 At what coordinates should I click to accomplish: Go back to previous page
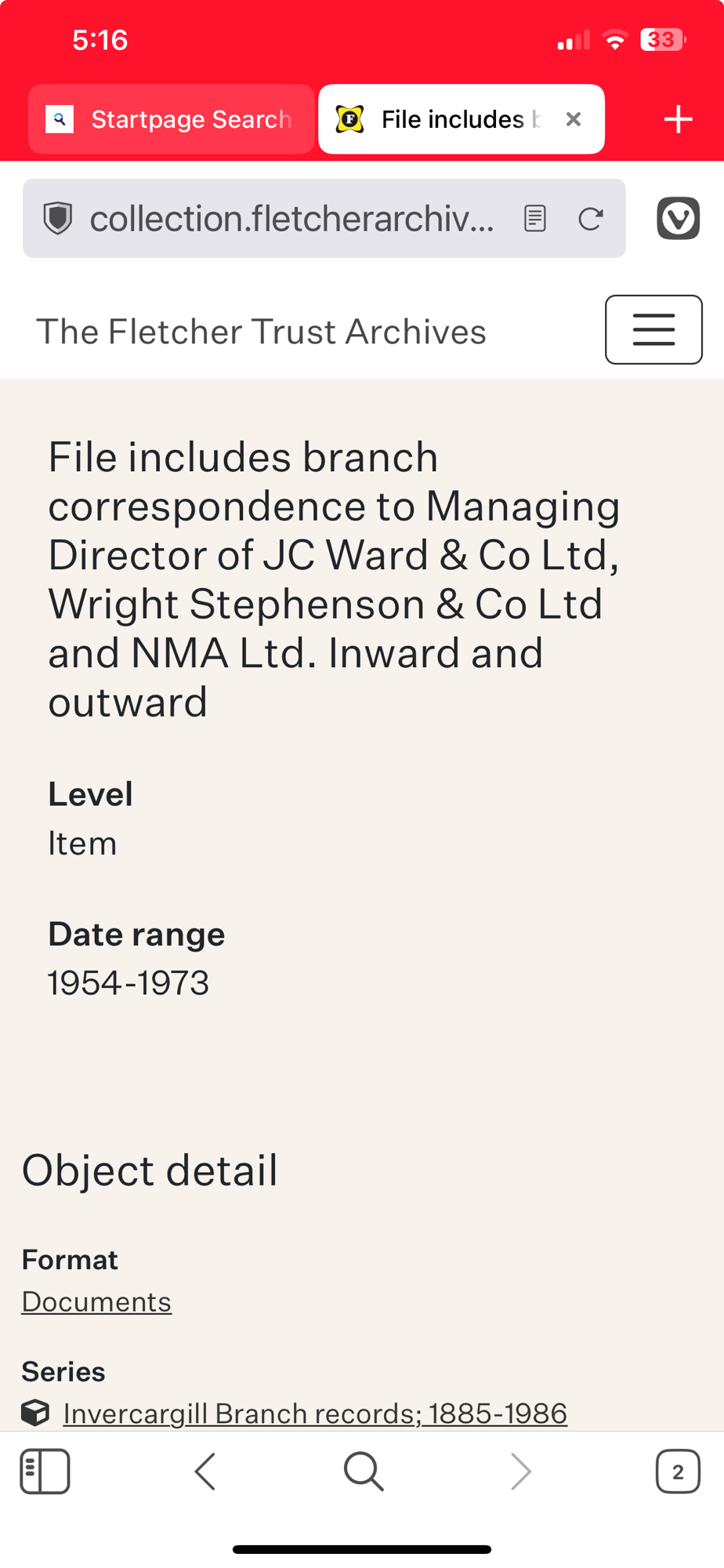[205, 1472]
